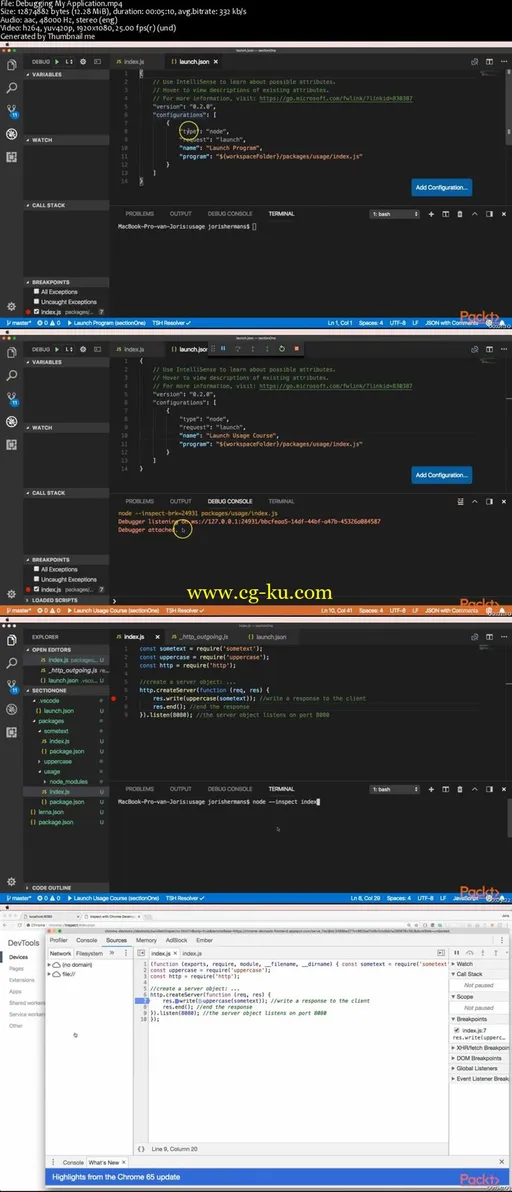512x1192 pixels.
Task: Select Extensions in the DevTools left list
Action: 20,980
